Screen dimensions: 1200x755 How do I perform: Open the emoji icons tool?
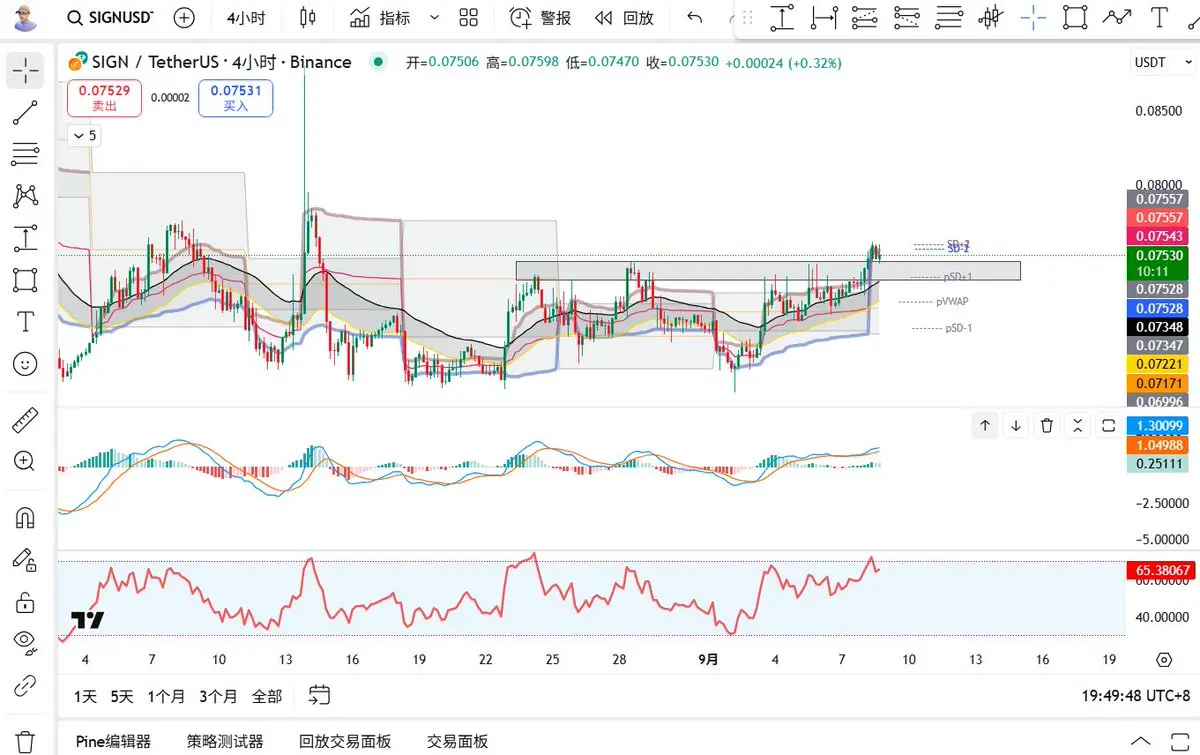click(26, 364)
